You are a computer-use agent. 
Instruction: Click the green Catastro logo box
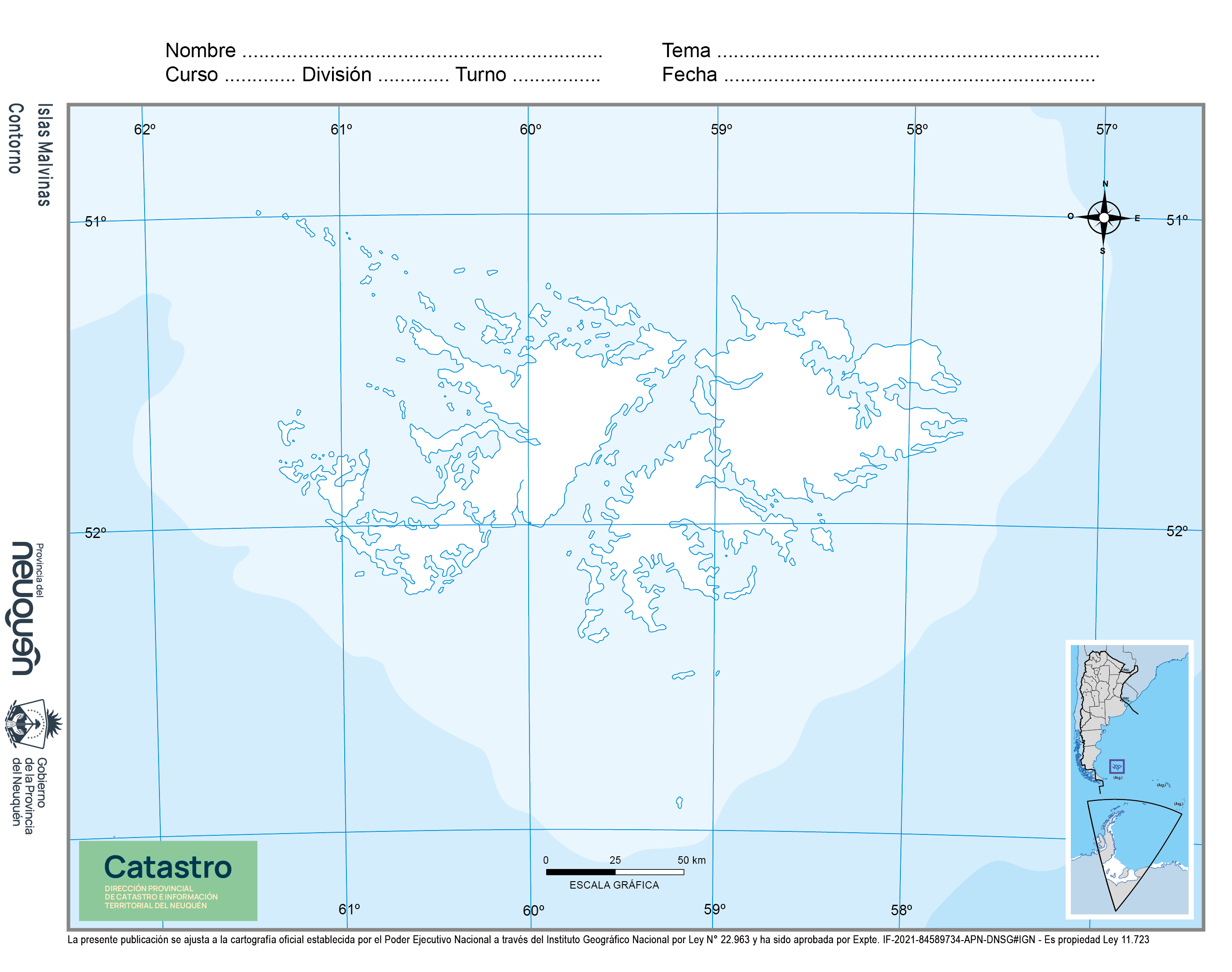click(168, 880)
